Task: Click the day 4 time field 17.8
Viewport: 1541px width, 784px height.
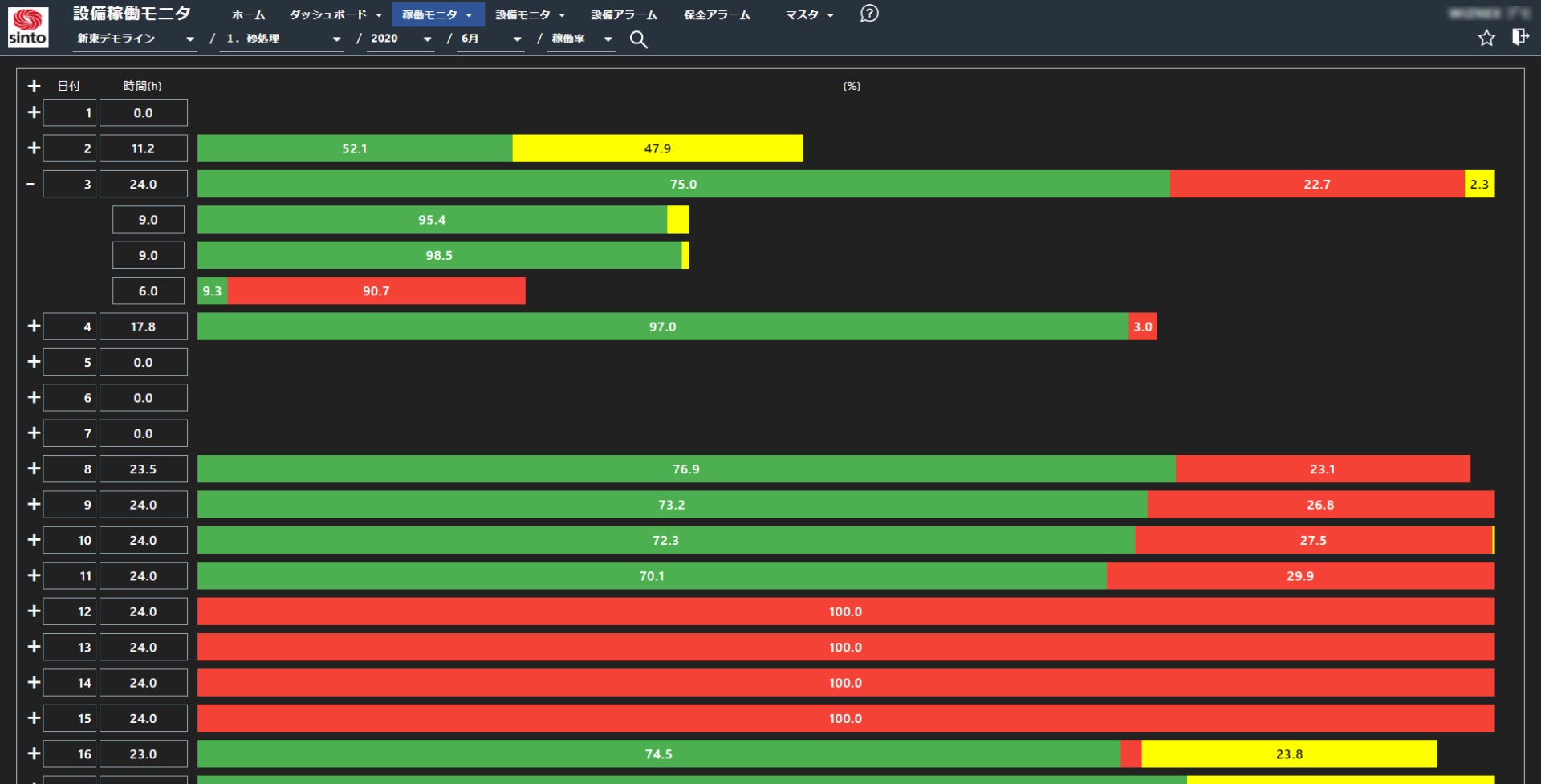Action: [x=144, y=327]
